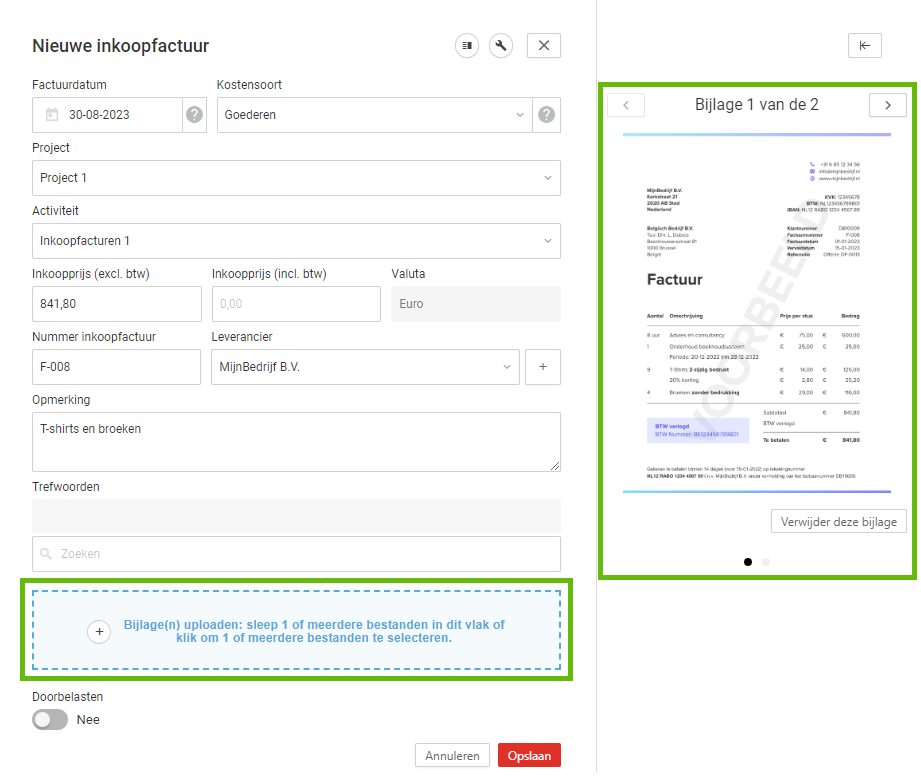Click the Annuleren button
Viewport: 921px width, 783px height.
point(452,755)
